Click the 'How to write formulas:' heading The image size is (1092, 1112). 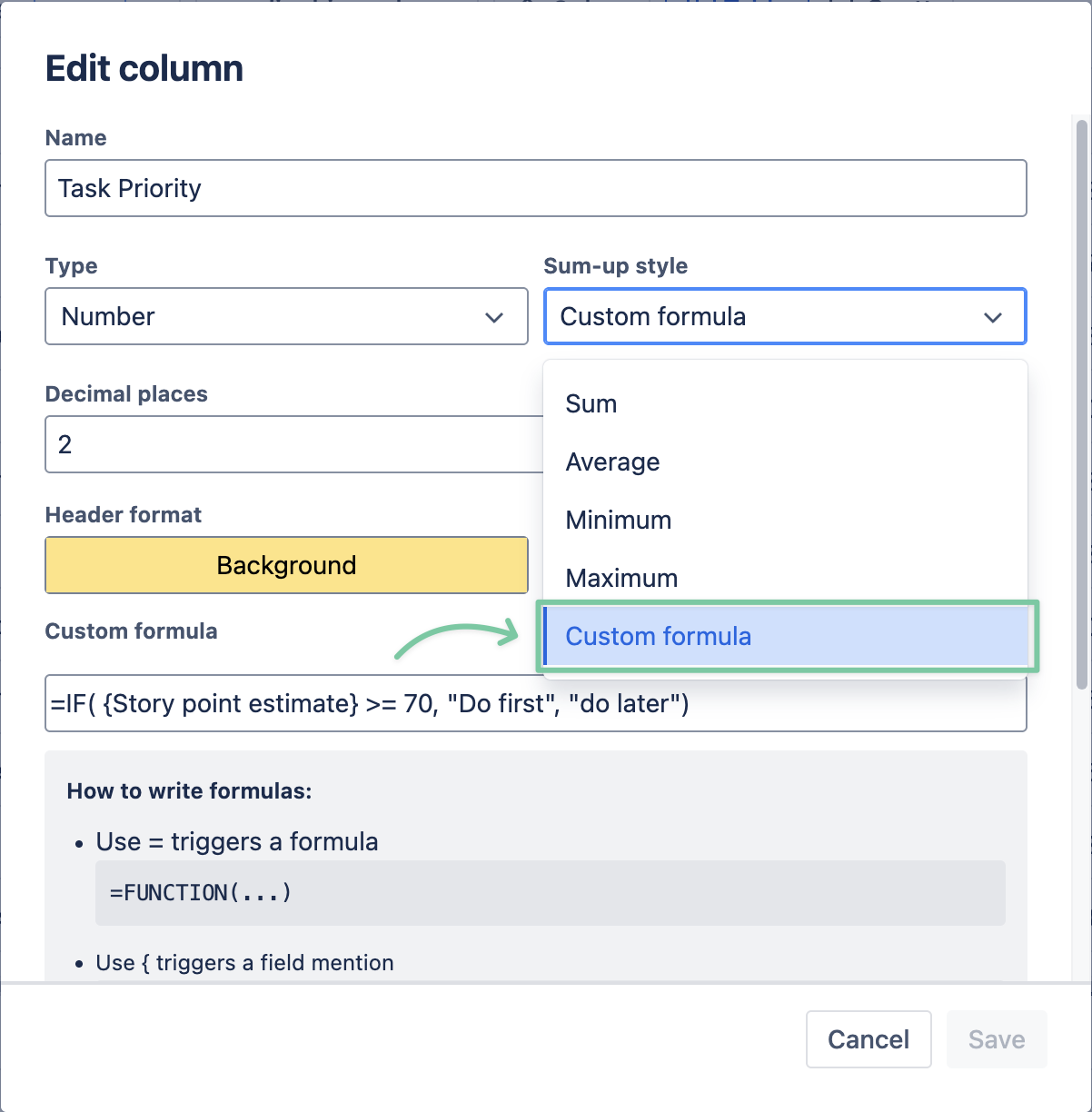click(x=189, y=791)
